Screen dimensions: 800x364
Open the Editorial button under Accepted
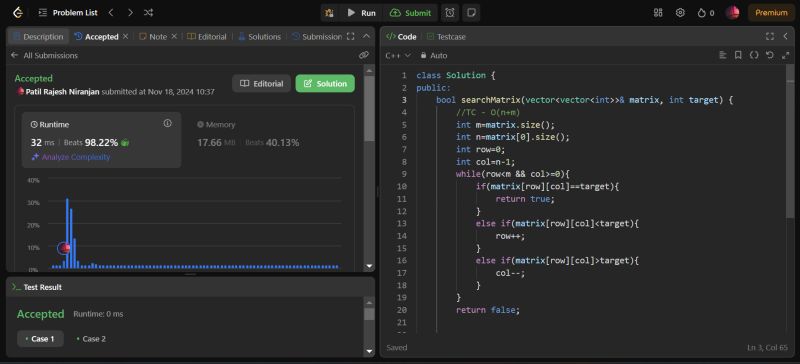tap(261, 84)
